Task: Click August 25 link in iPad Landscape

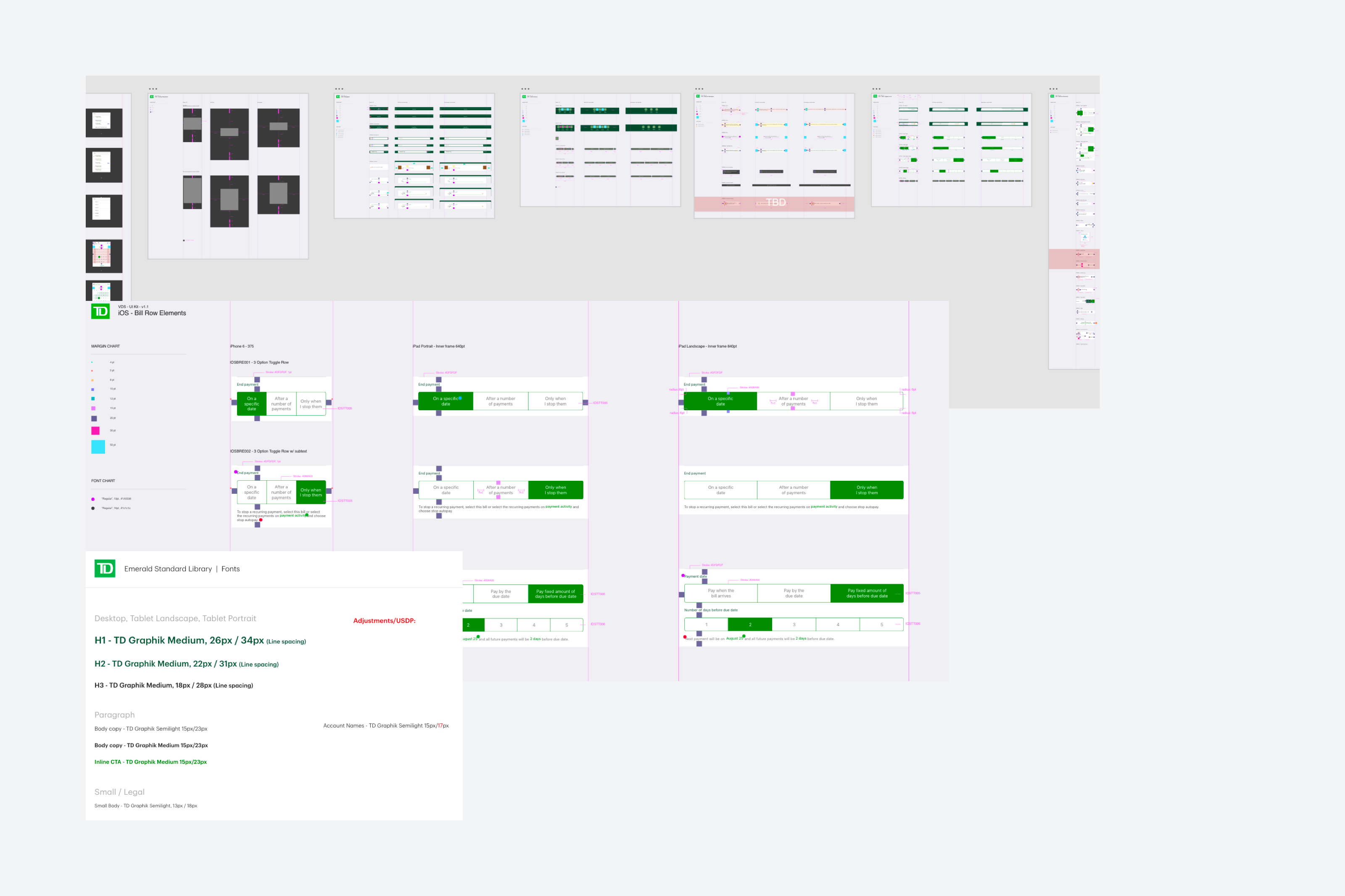Action: [x=735, y=639]
